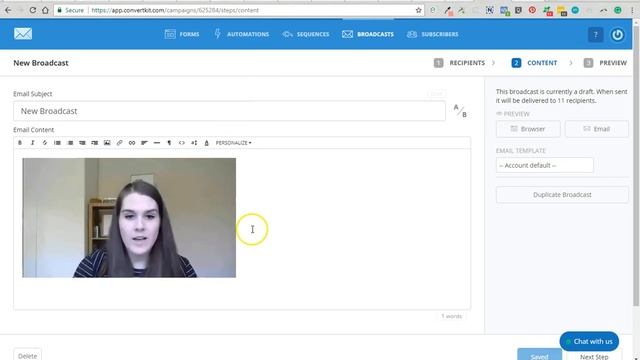Apply italic formatting in the editor toolbar
This screenshot has width=640, height=360.
pyautogui.click(x=32, y=143)
